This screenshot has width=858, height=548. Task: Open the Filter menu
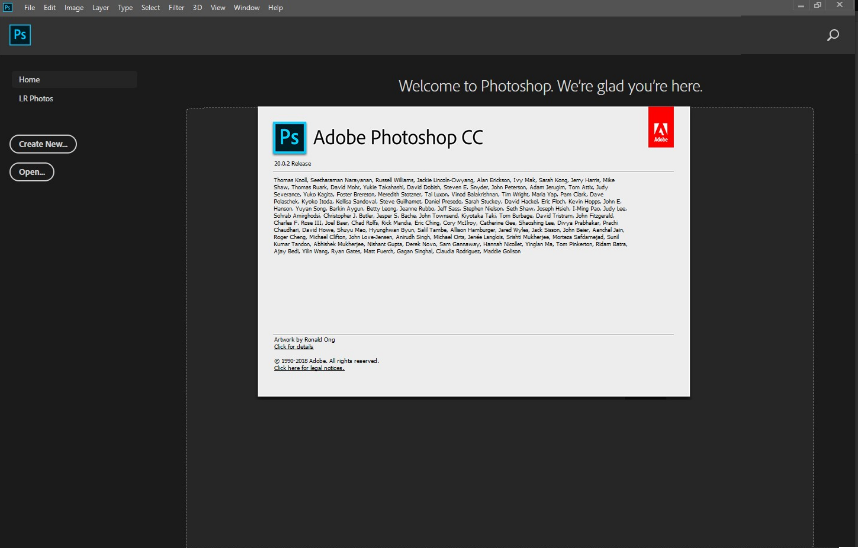pos(176,8)
